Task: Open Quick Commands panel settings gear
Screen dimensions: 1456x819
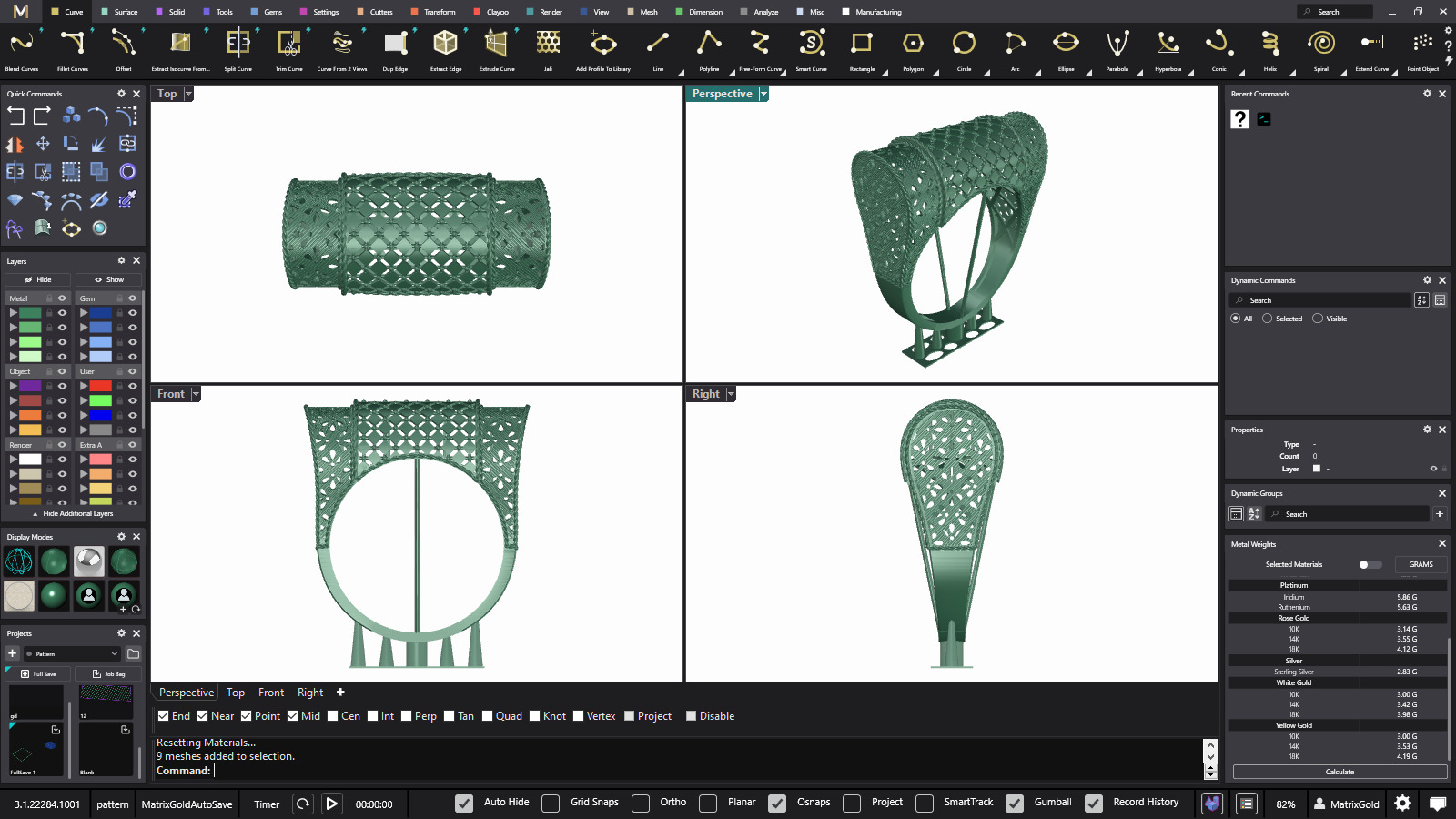Action: tap(121, 94)
